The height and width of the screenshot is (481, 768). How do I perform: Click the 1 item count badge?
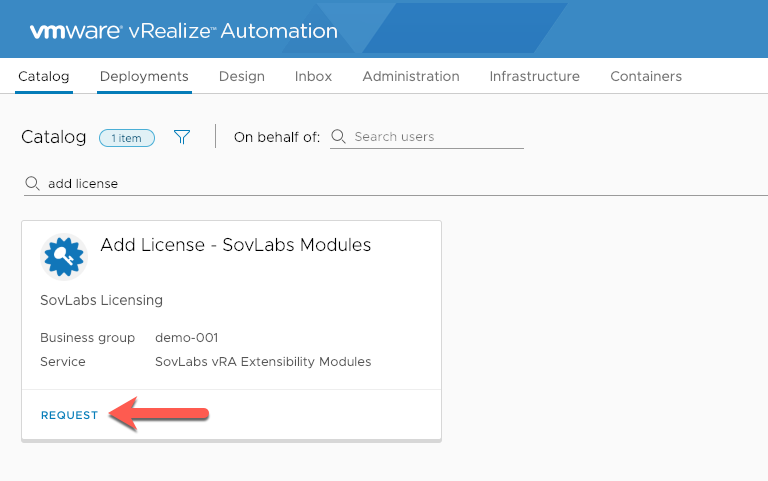[x=127, y=138]
